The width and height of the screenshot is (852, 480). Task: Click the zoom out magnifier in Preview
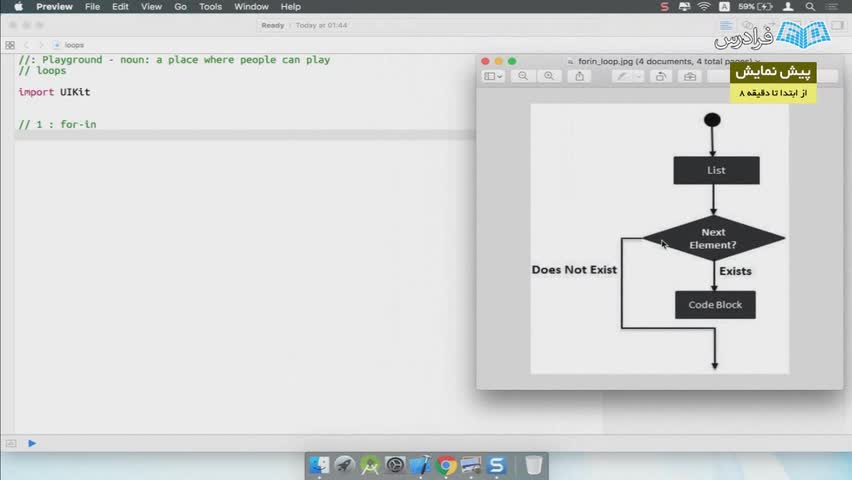pyautogui.click(x=523, y=77)
